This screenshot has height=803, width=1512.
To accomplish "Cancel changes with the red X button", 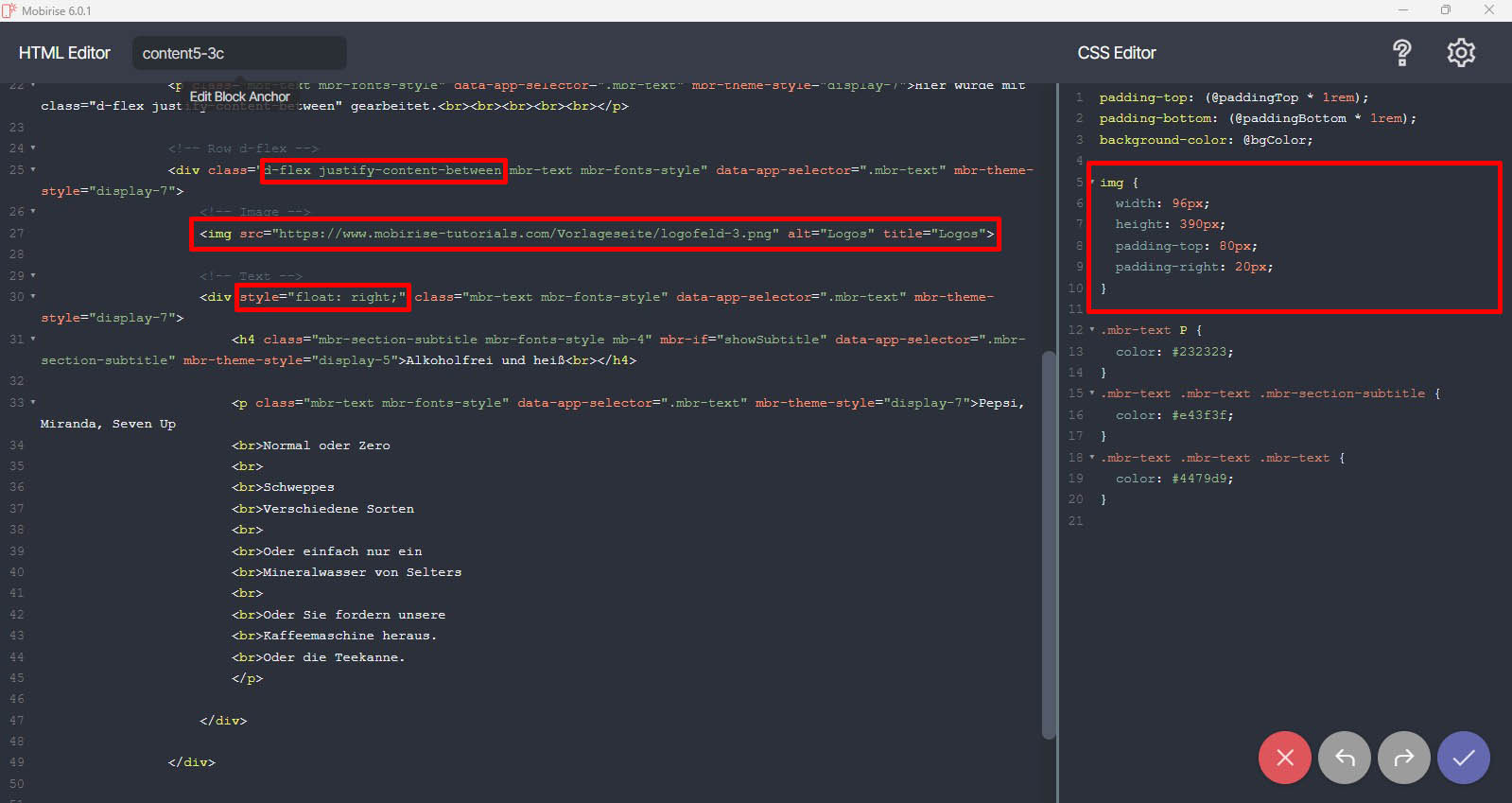I will coord(1284,758).
